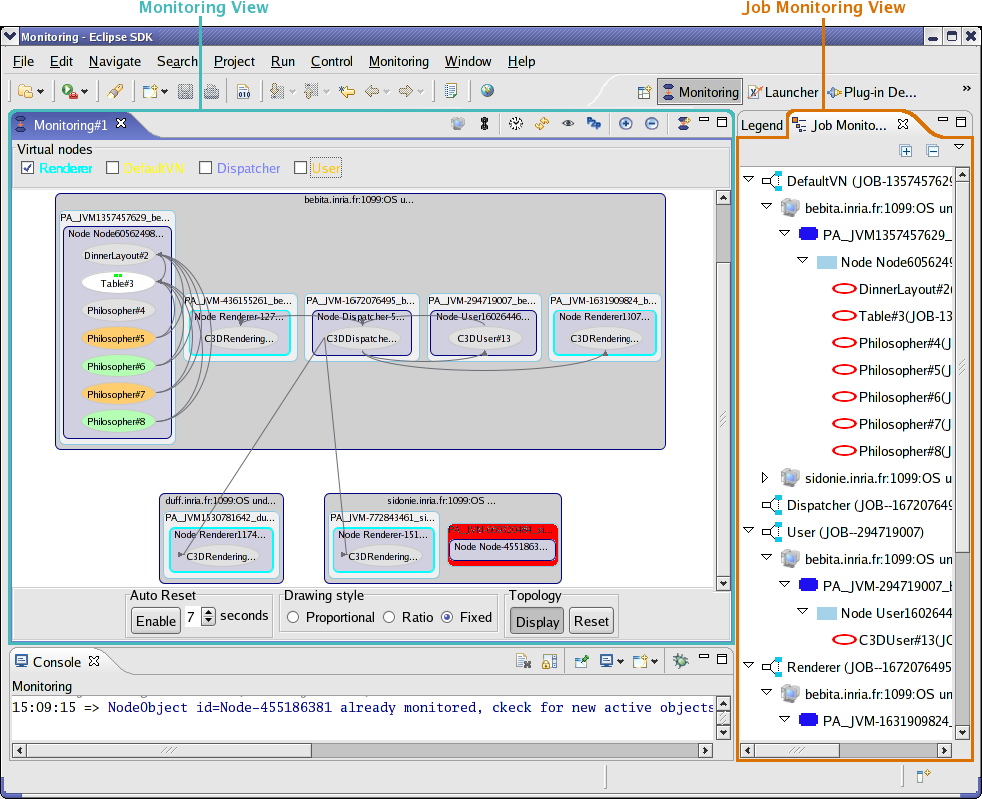Click the clock icon in Monitoring toolbar
This screenshot has height=799, width=982.
515,124
